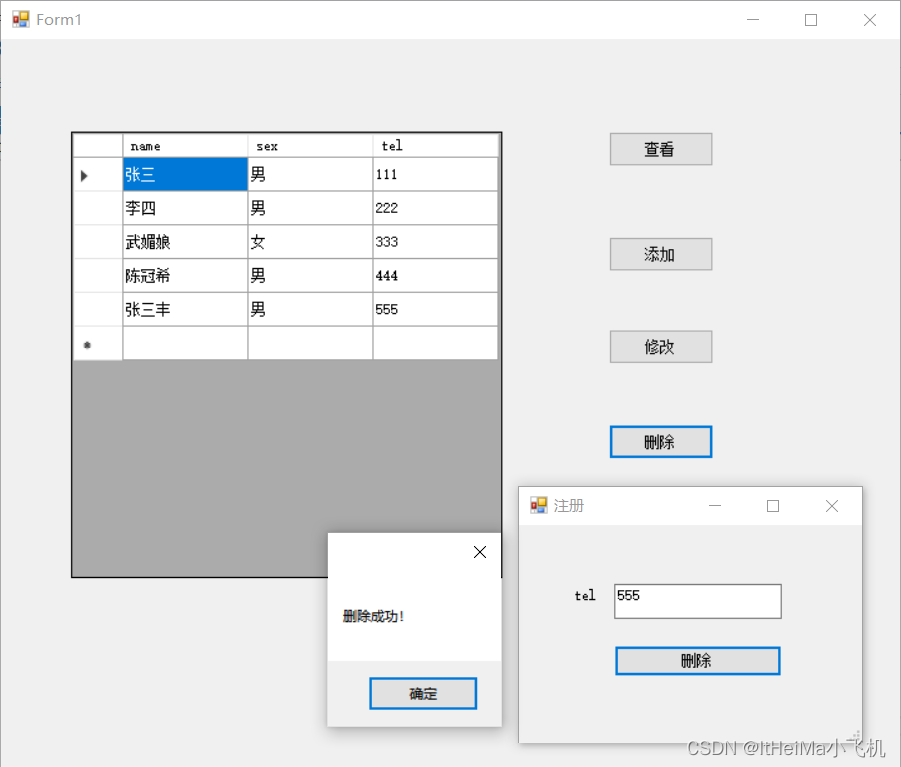Maximize the 注册 window
The height and width of the screenshot is (767, 901).
(x=773, y=506)
